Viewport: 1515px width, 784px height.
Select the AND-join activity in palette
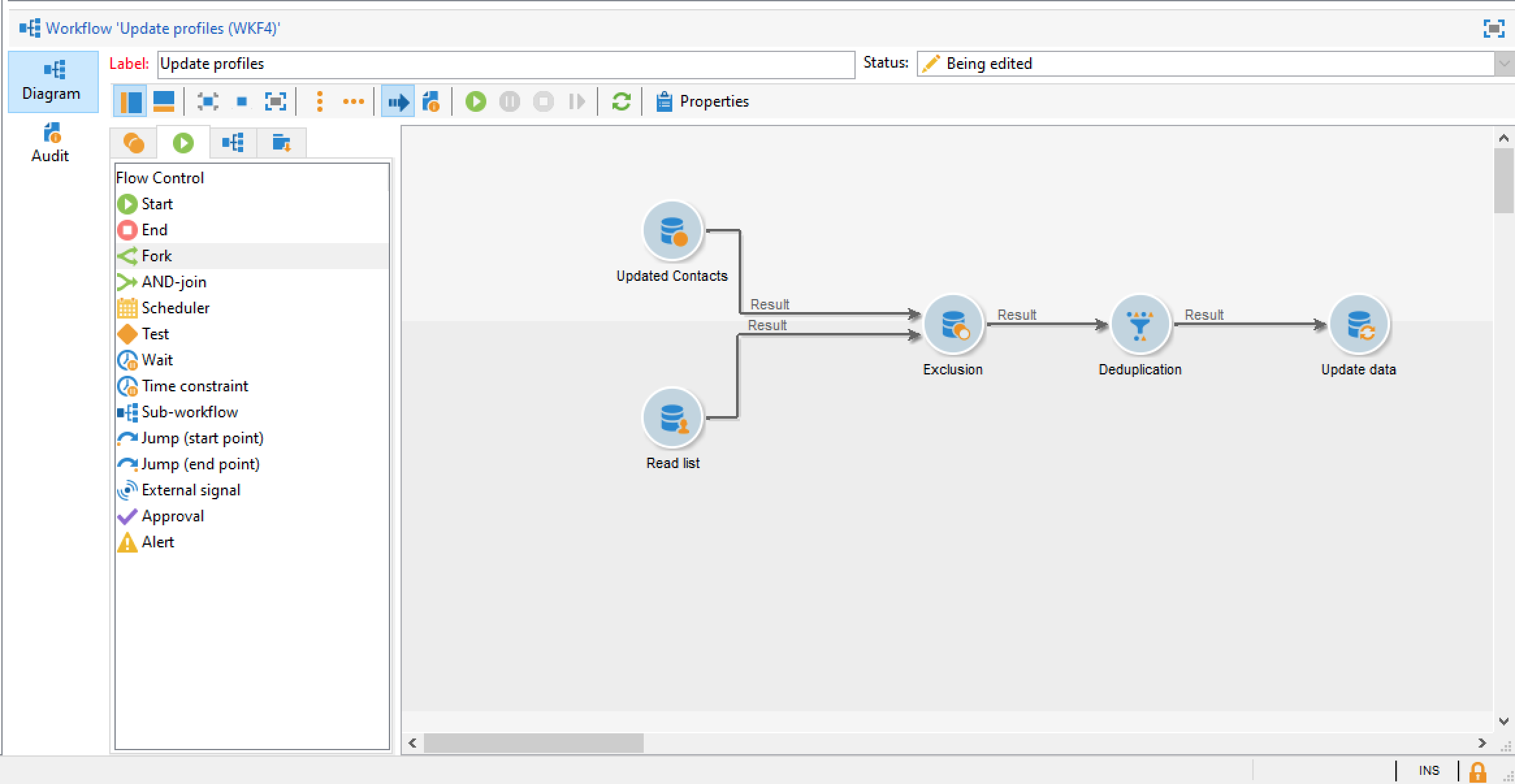(174, 282)
